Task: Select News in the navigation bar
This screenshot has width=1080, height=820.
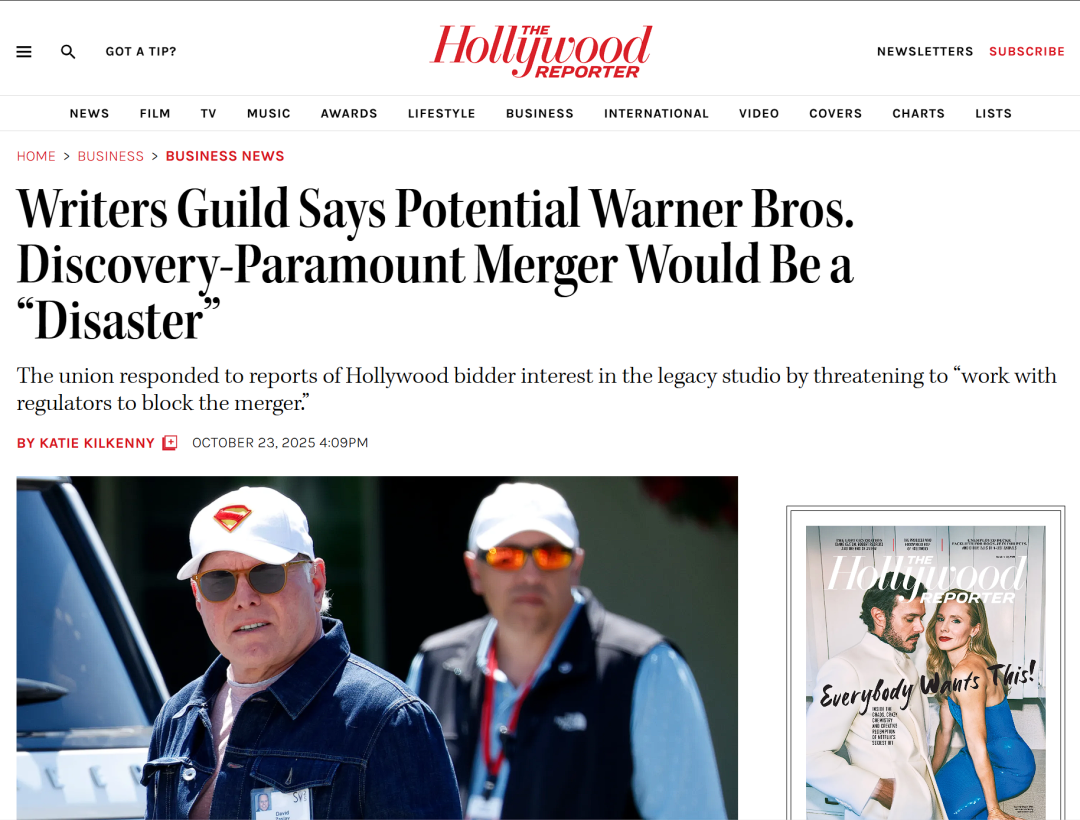Action: [x=90, y=114]
